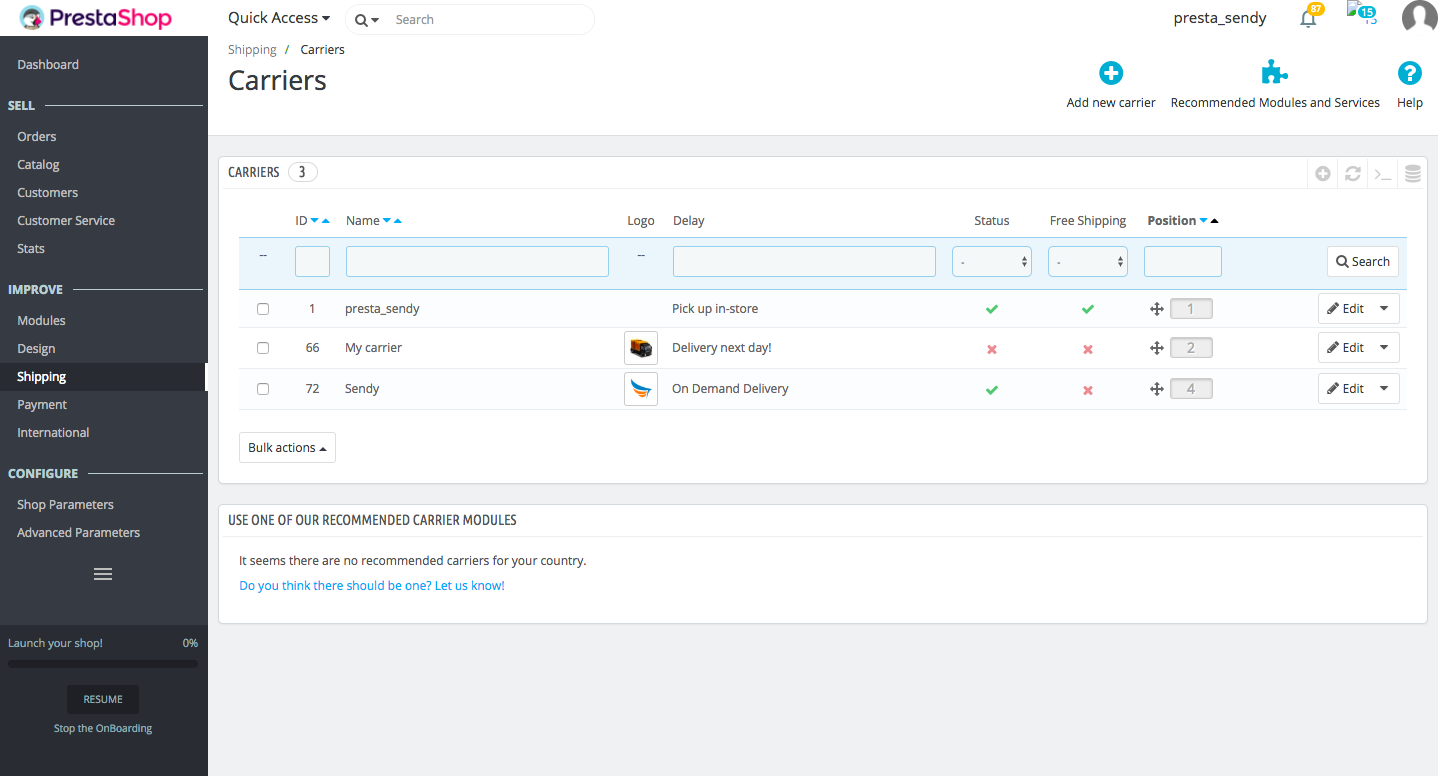Enable free shipping for Sendy
This screenshot has height=776, width=1438.
[1088, 390]
